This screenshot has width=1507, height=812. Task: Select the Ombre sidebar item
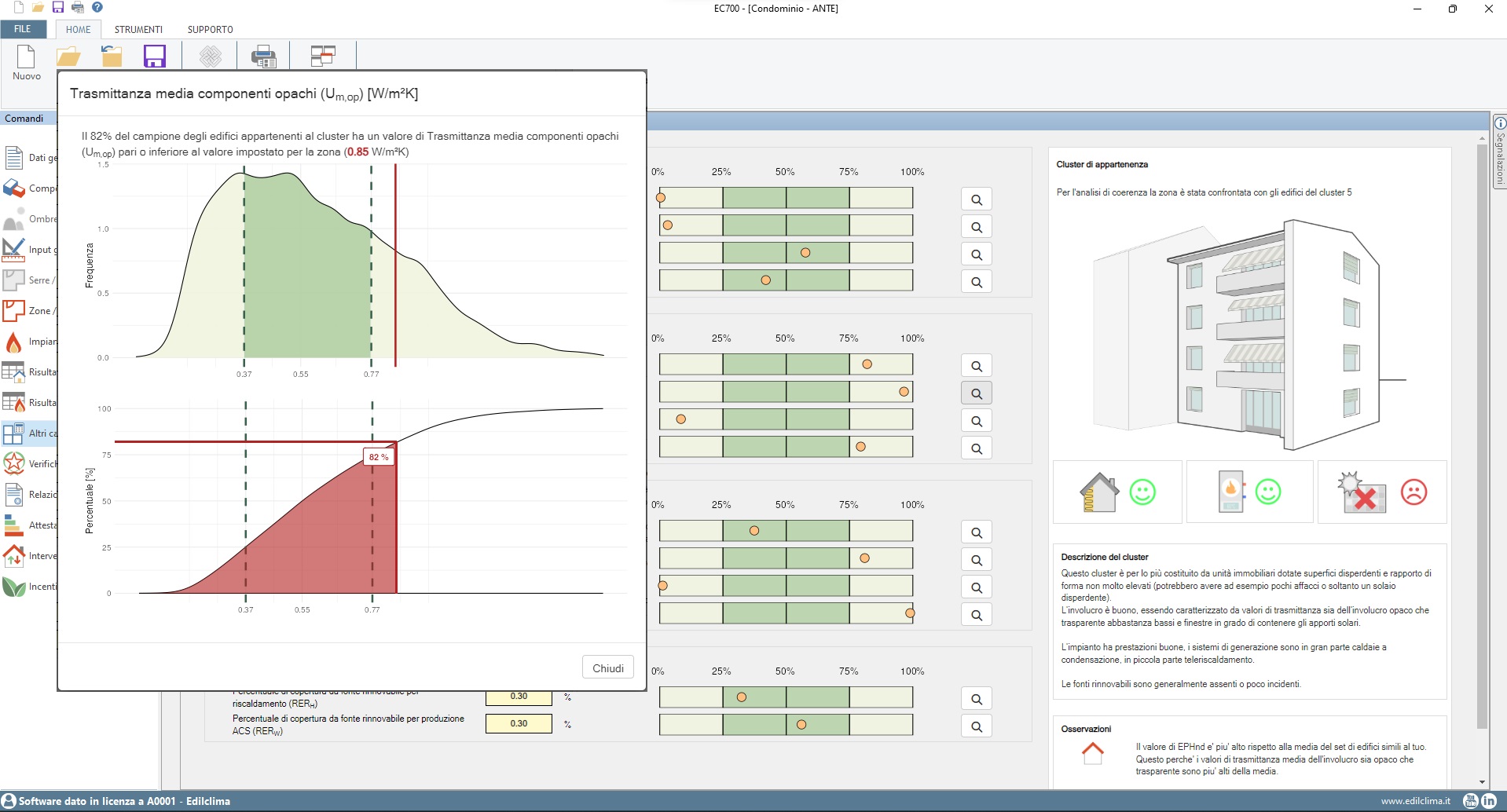[x=30, y=219]
